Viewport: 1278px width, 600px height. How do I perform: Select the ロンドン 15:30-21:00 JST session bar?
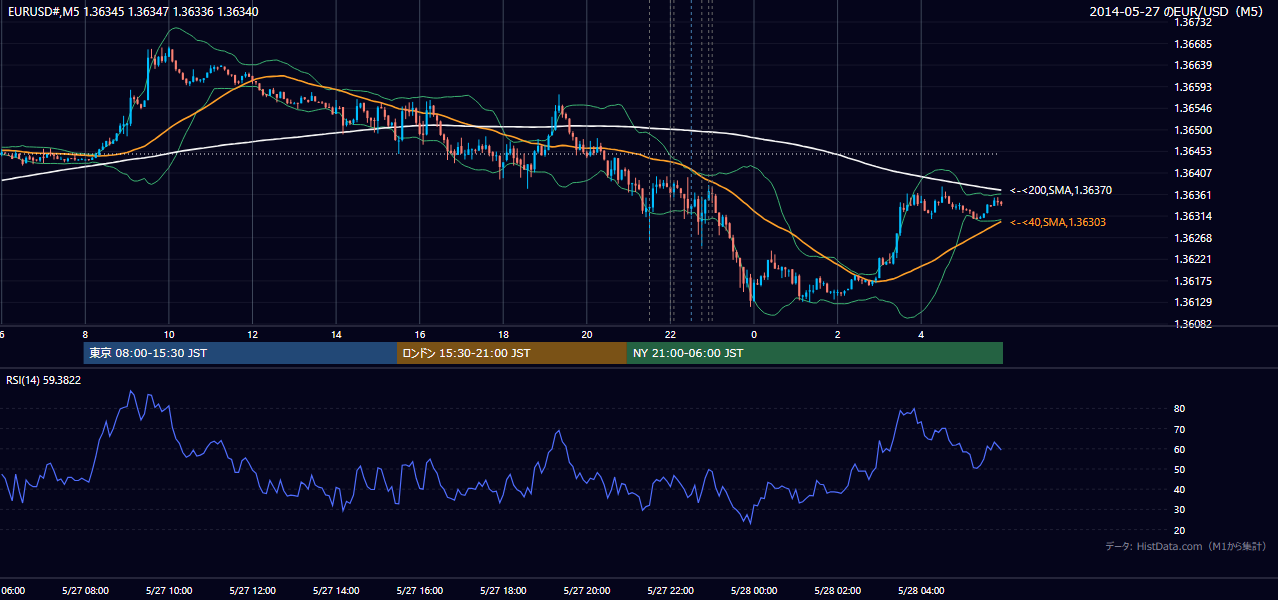point(512,353)
